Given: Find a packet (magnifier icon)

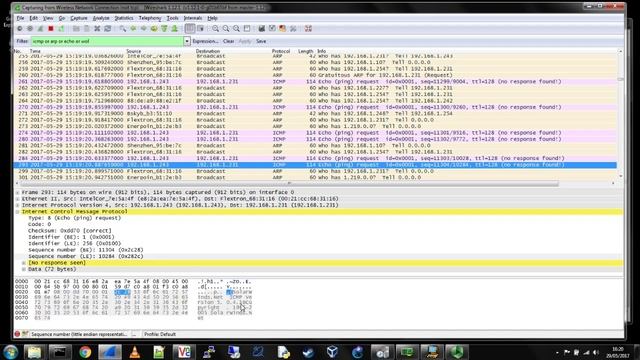Looking at the screenshot, I should tap(122, 29).
